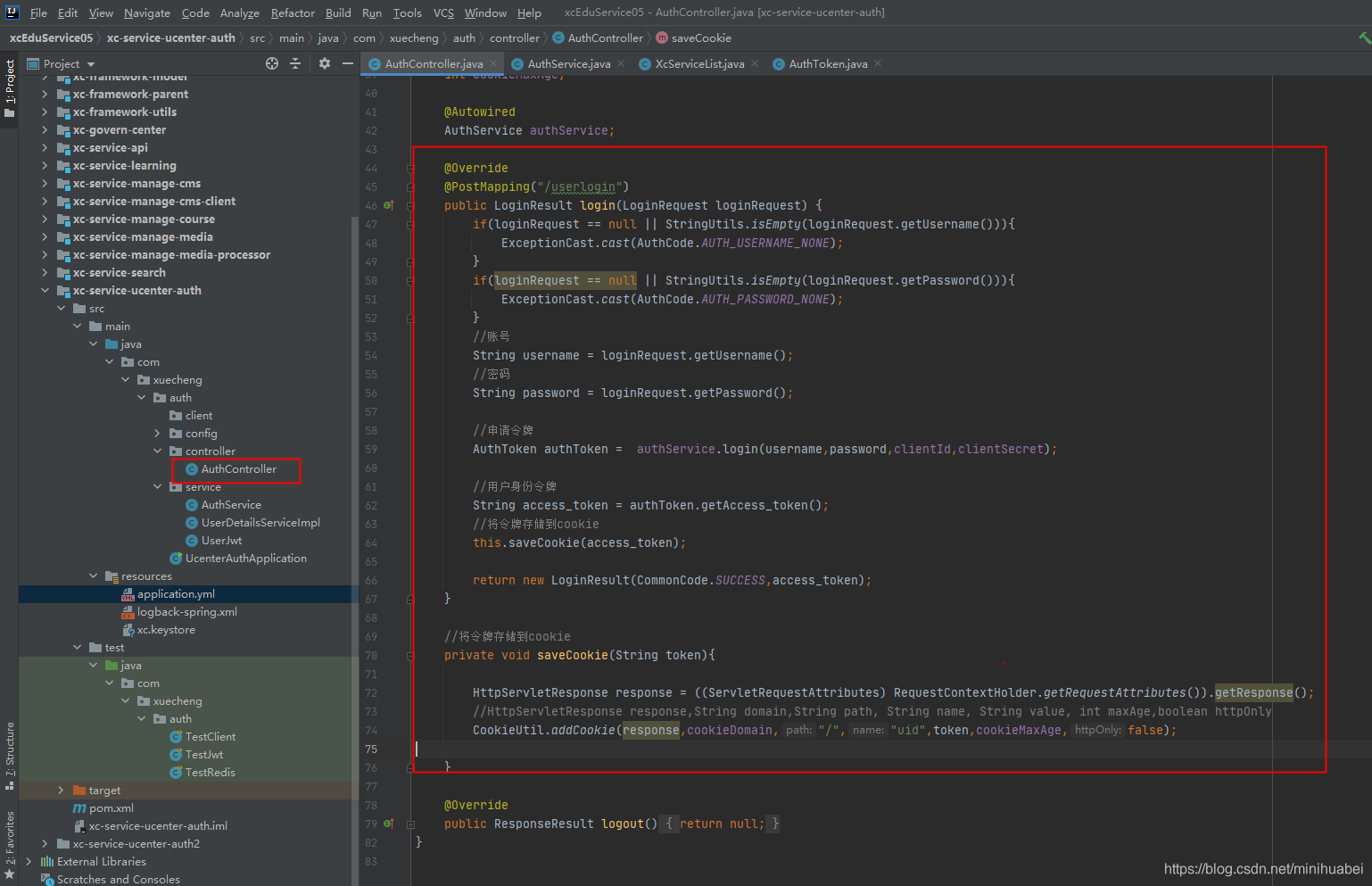Click the UcenterAuthApplication class icon
The width and height of the screenshot is (1372, 886).
click(x=176, y=559)
